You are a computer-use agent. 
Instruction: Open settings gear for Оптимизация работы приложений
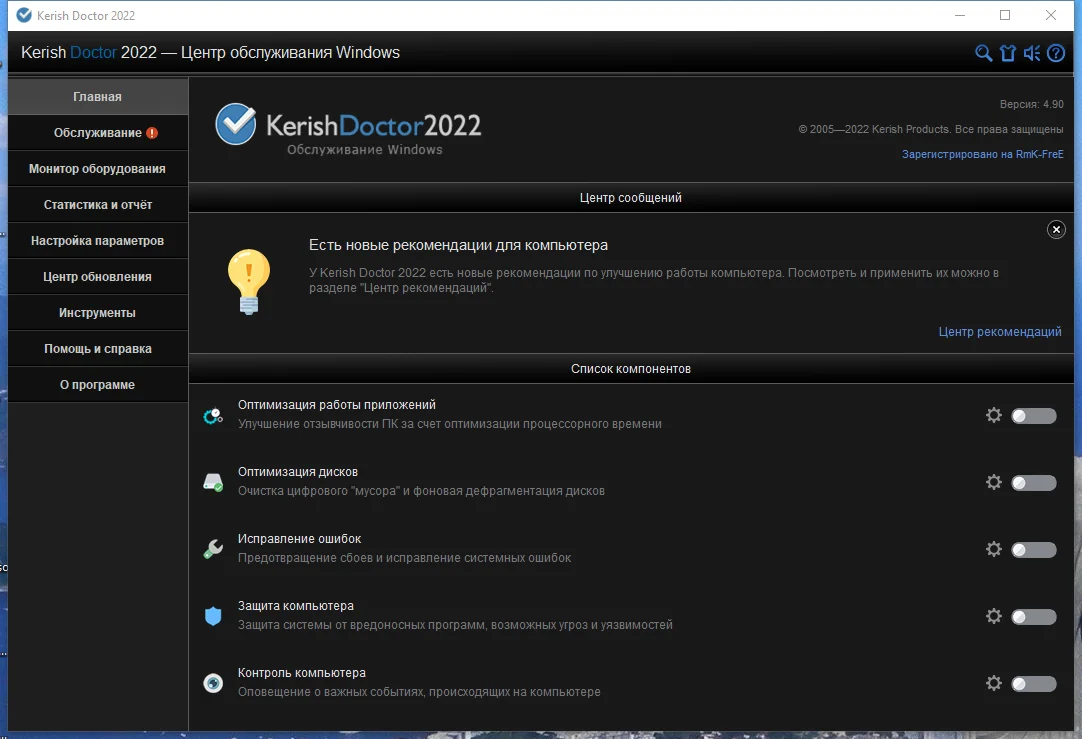tap(994, 415)
